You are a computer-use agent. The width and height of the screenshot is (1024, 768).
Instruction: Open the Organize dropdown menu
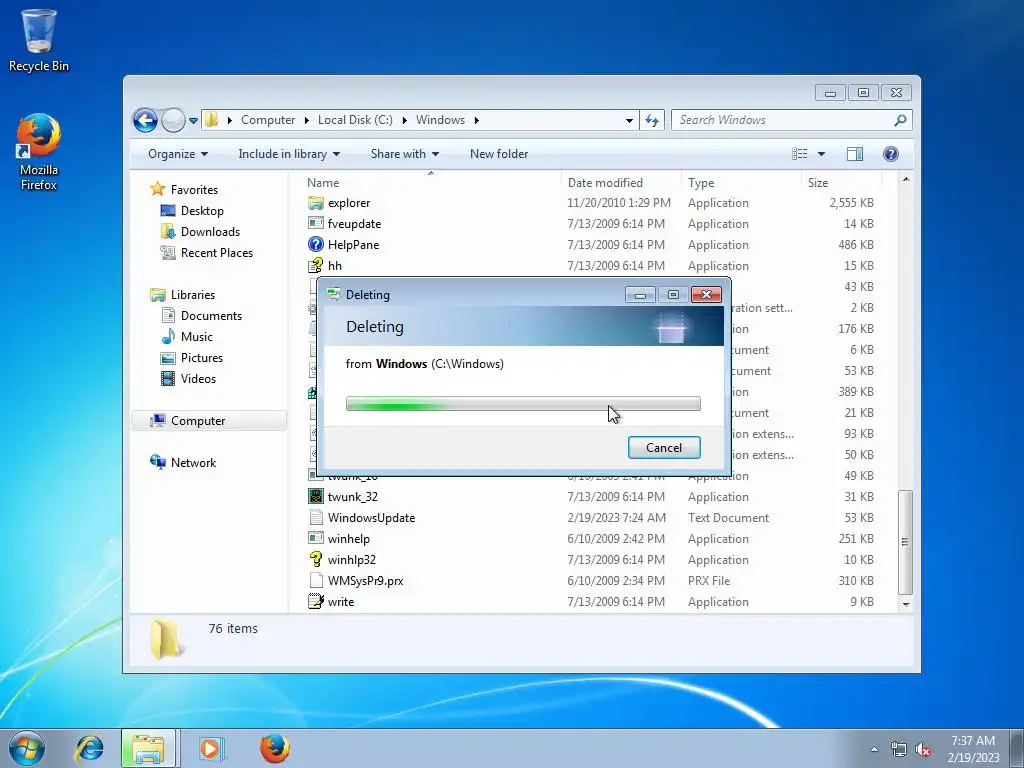[x=178, y=154]
